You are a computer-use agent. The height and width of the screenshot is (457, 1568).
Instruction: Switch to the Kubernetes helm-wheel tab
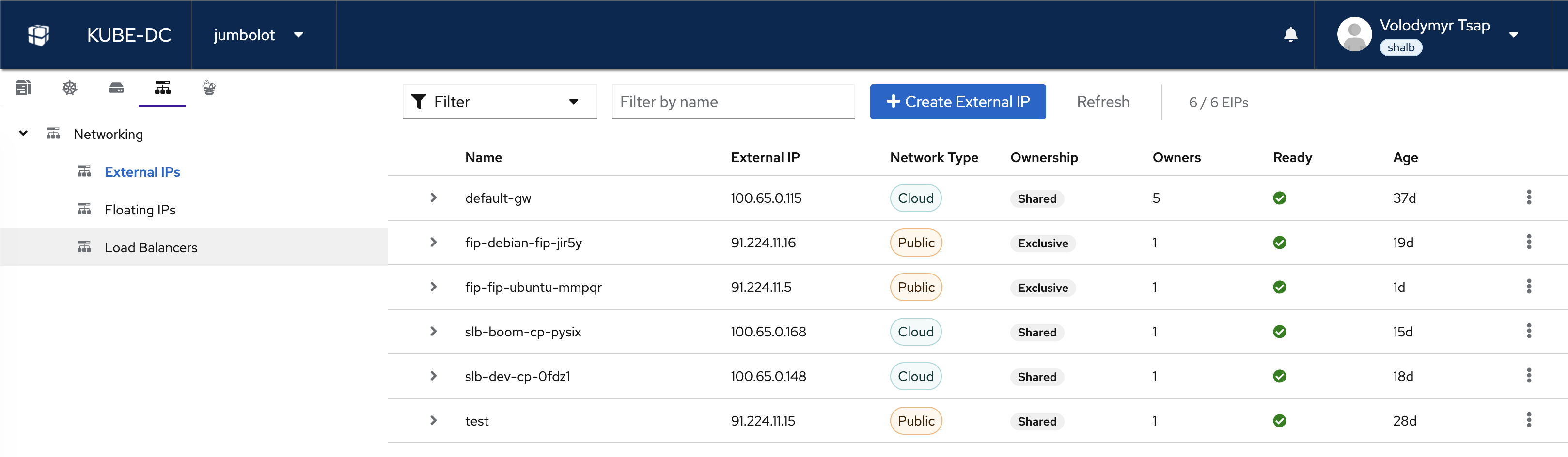pyautogui.click(x=69, y=88)
